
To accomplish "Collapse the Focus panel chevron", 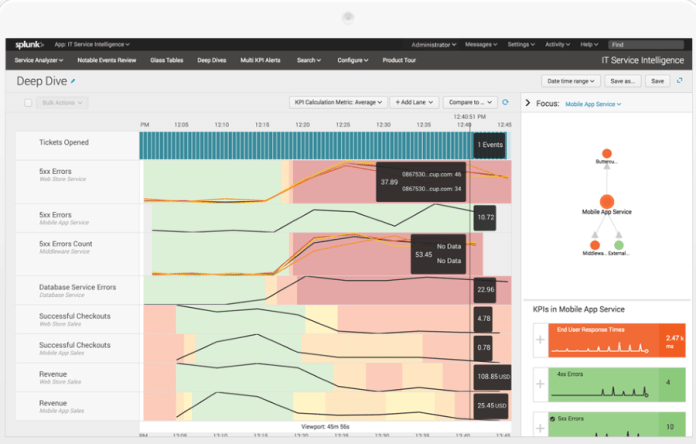I will pyautogui.click(x=528, y=103).
